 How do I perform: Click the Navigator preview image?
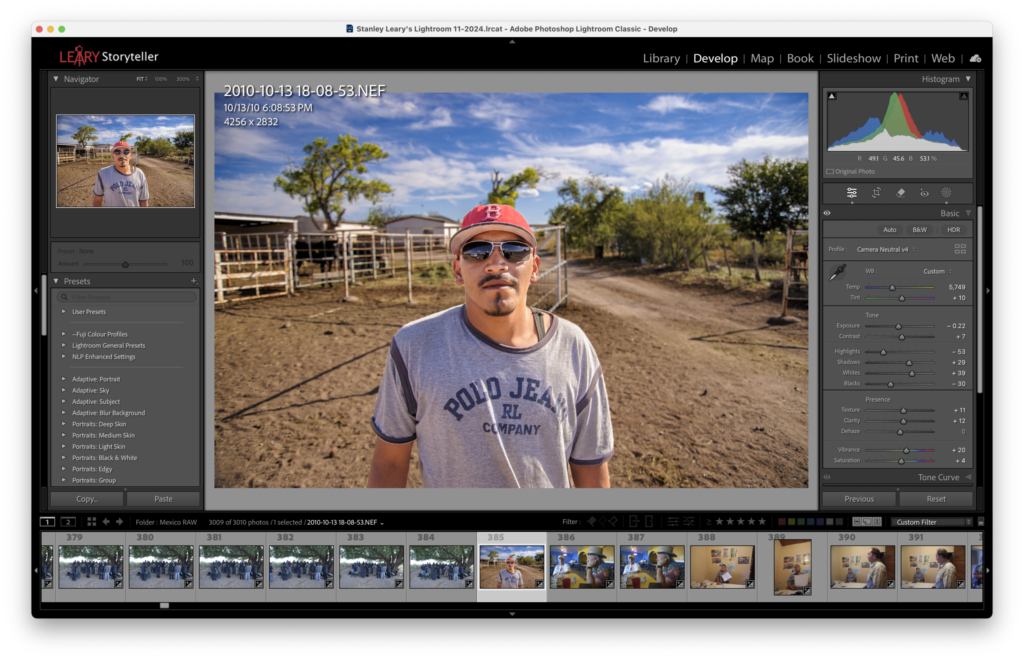tap(125, 161)
